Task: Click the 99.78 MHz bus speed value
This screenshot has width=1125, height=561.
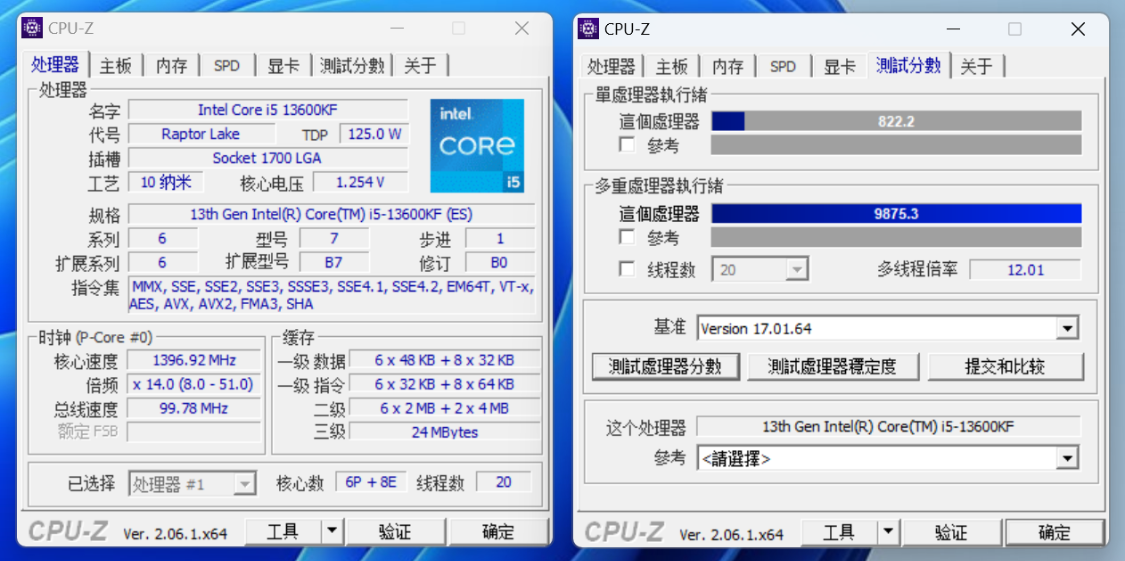Action: (x=194, y=408)
